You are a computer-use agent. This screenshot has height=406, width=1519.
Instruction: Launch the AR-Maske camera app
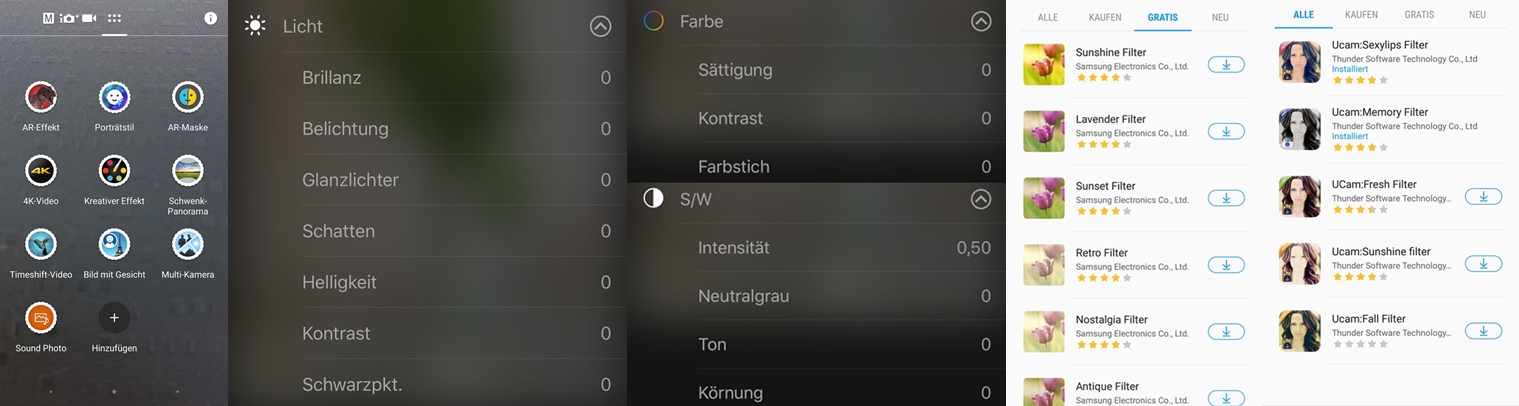coord(187,98)
